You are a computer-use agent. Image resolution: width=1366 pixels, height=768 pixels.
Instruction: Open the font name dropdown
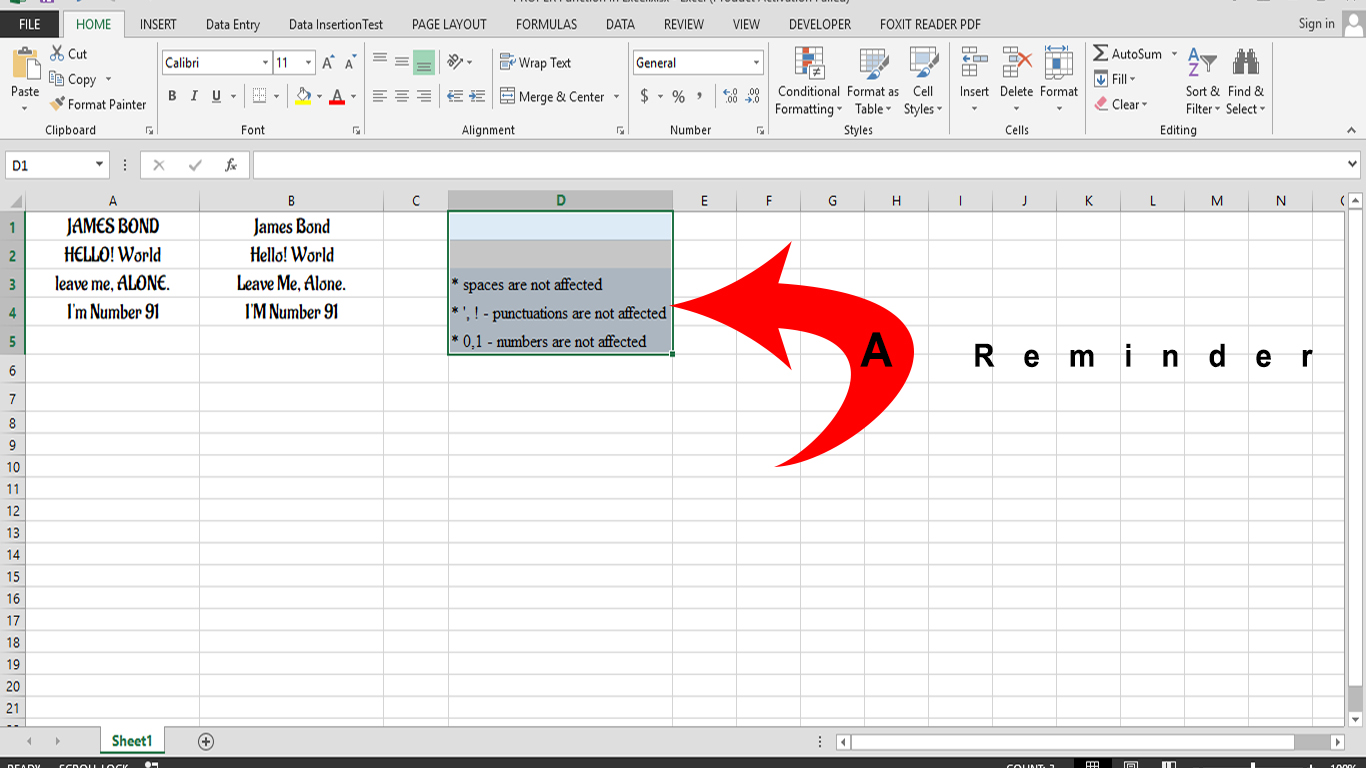[x=265, y=62]
